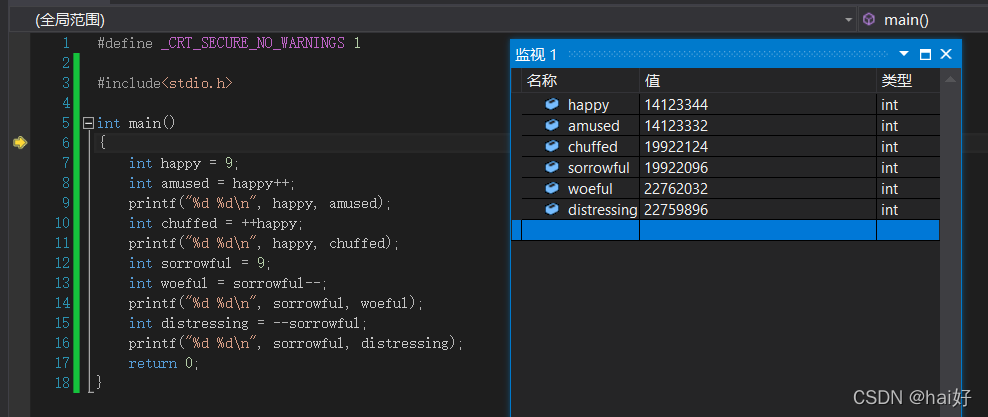
Task: Click the variable icon beside distressing
Action: (x=551, y=209)
